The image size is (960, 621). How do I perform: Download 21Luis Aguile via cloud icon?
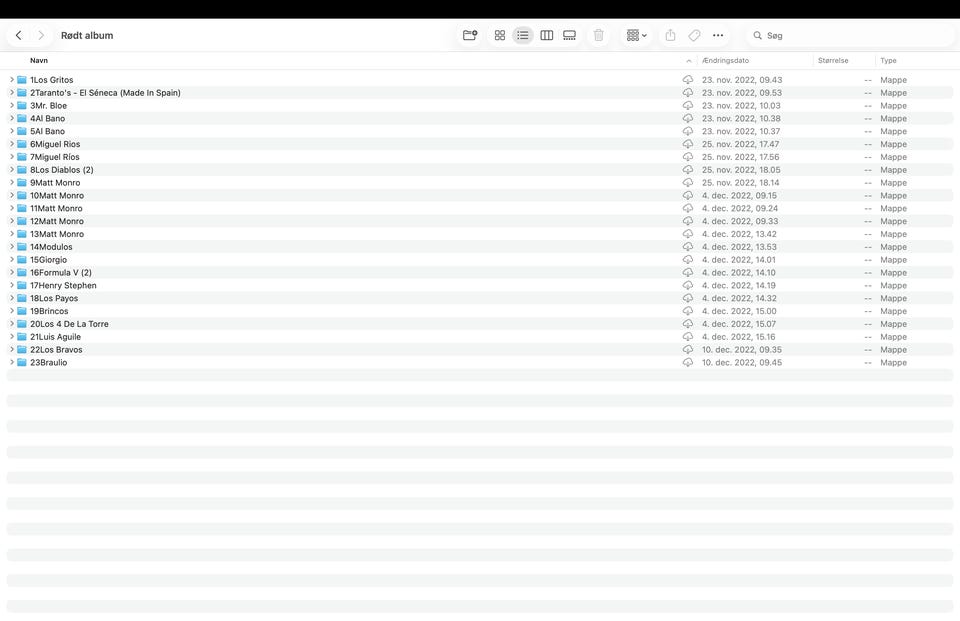tap(688, 337)
